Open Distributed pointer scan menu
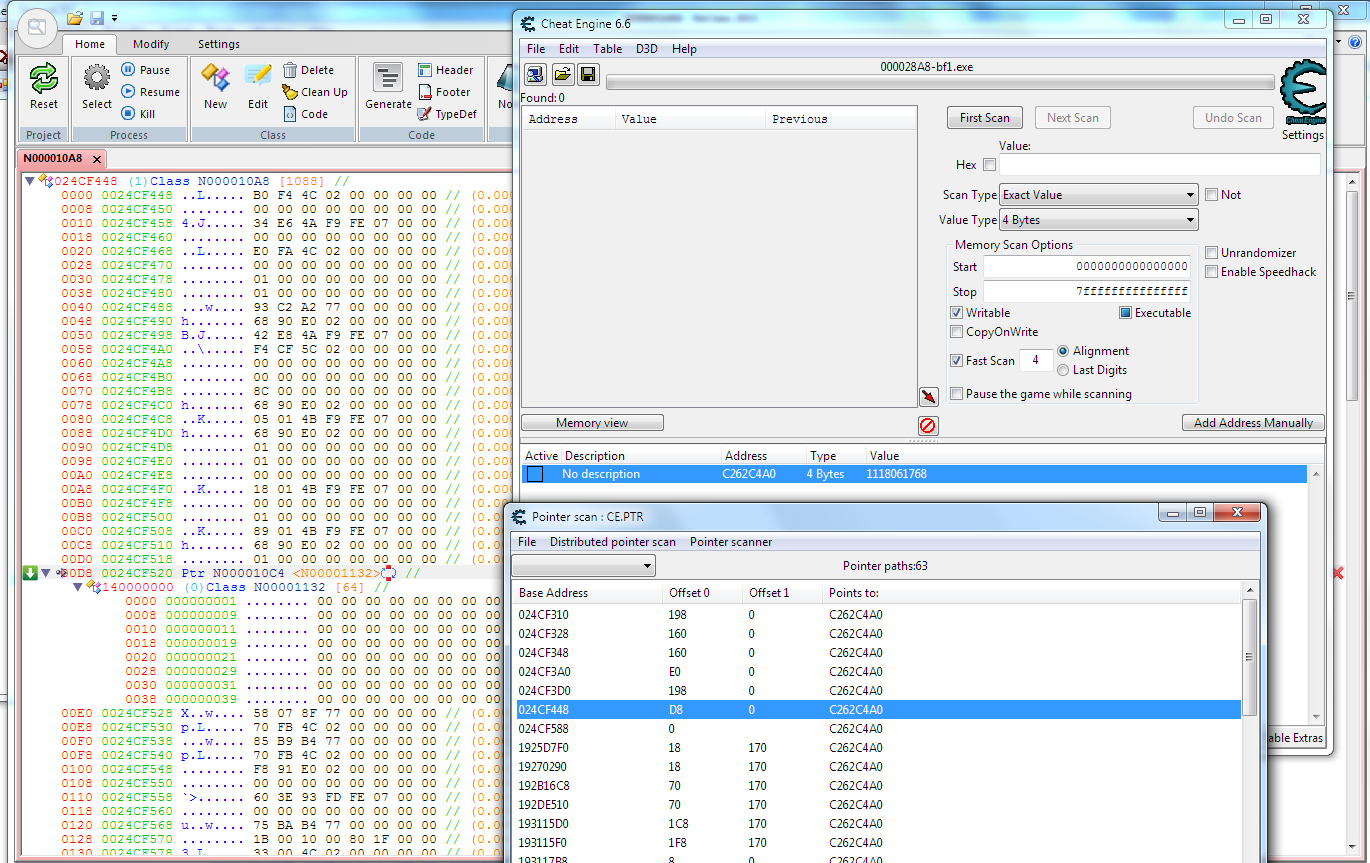Image resolution: width=1370 pixels, height=863 pixels. (x=613, y=542)
